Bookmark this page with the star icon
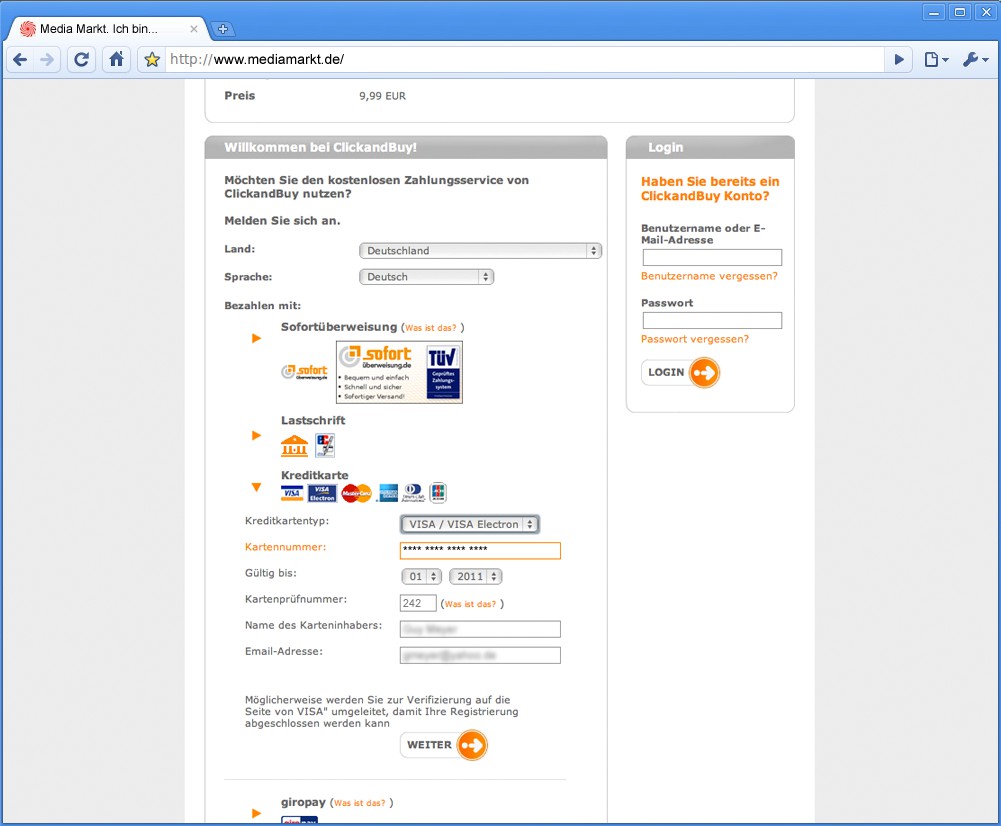Image resolution: width=1001 pixels, height=826 pixels. click(152, 60)
